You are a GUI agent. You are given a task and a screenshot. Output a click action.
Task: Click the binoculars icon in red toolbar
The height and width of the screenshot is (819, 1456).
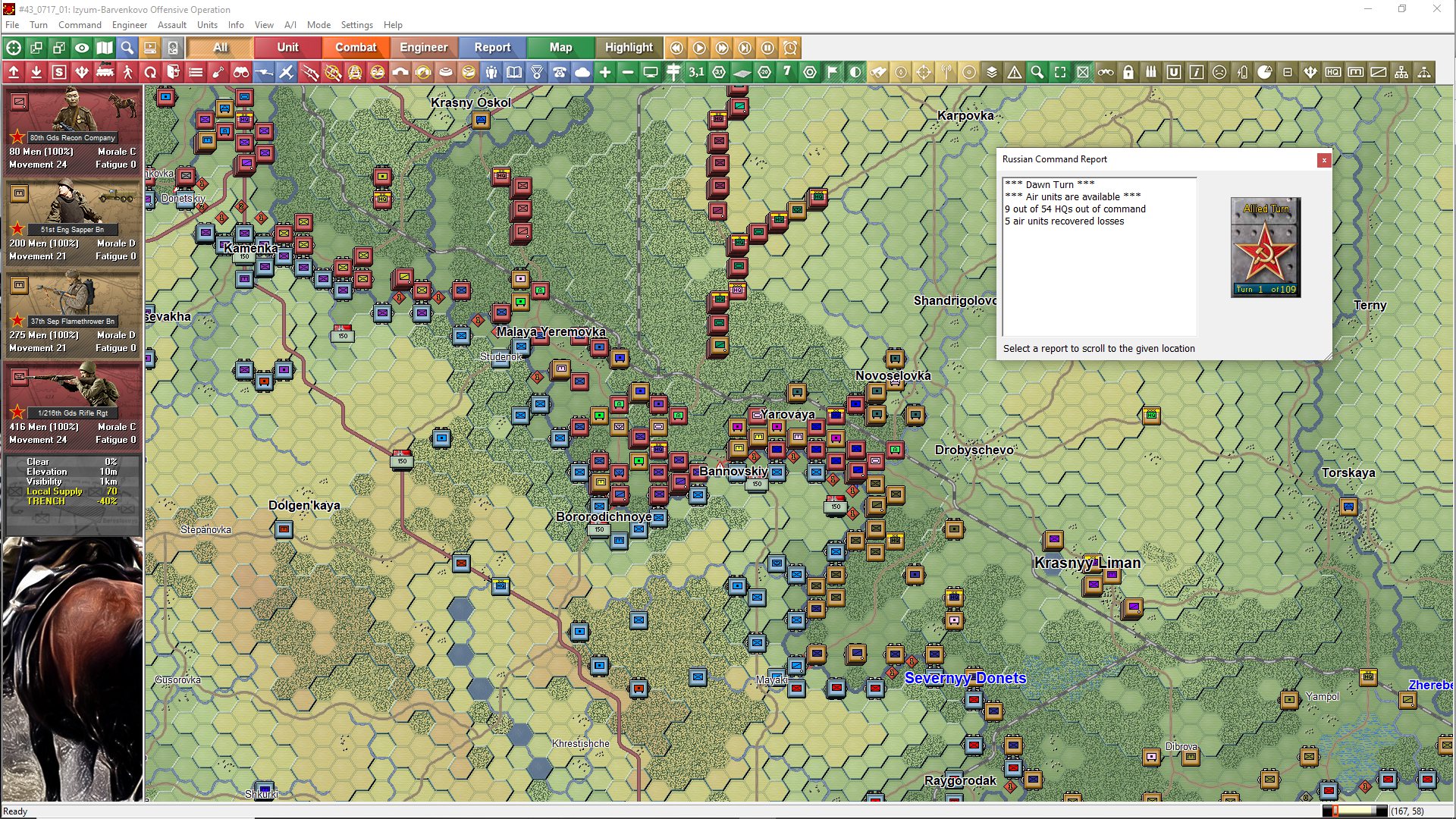(x=241, y=73)
